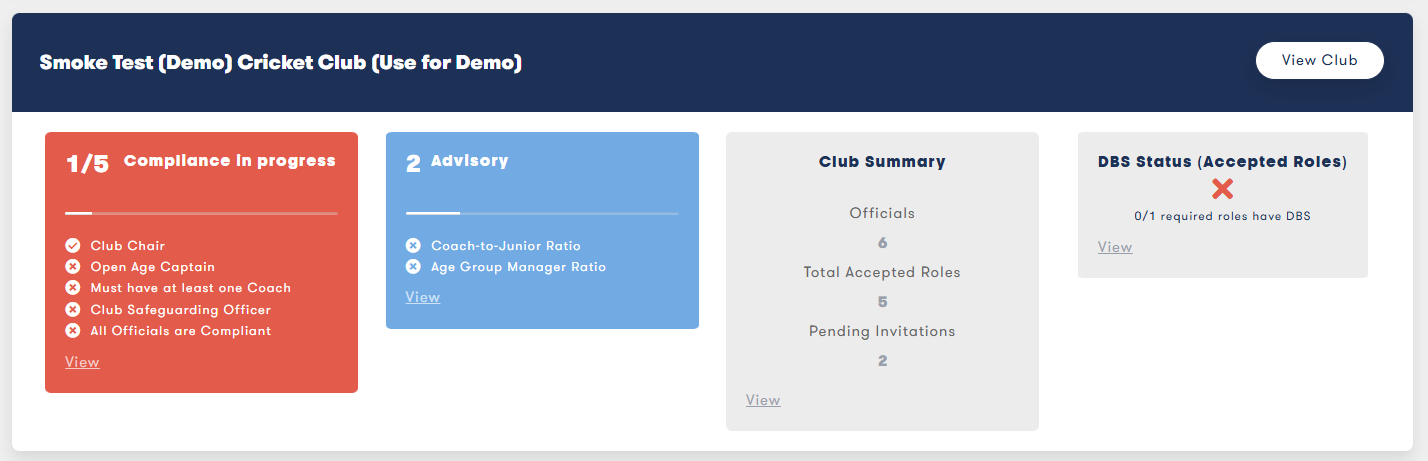The height and width of the screenshot is (461, 1428).
Task: Click the Advisory progress bar
Action: (x=542, y=213)
